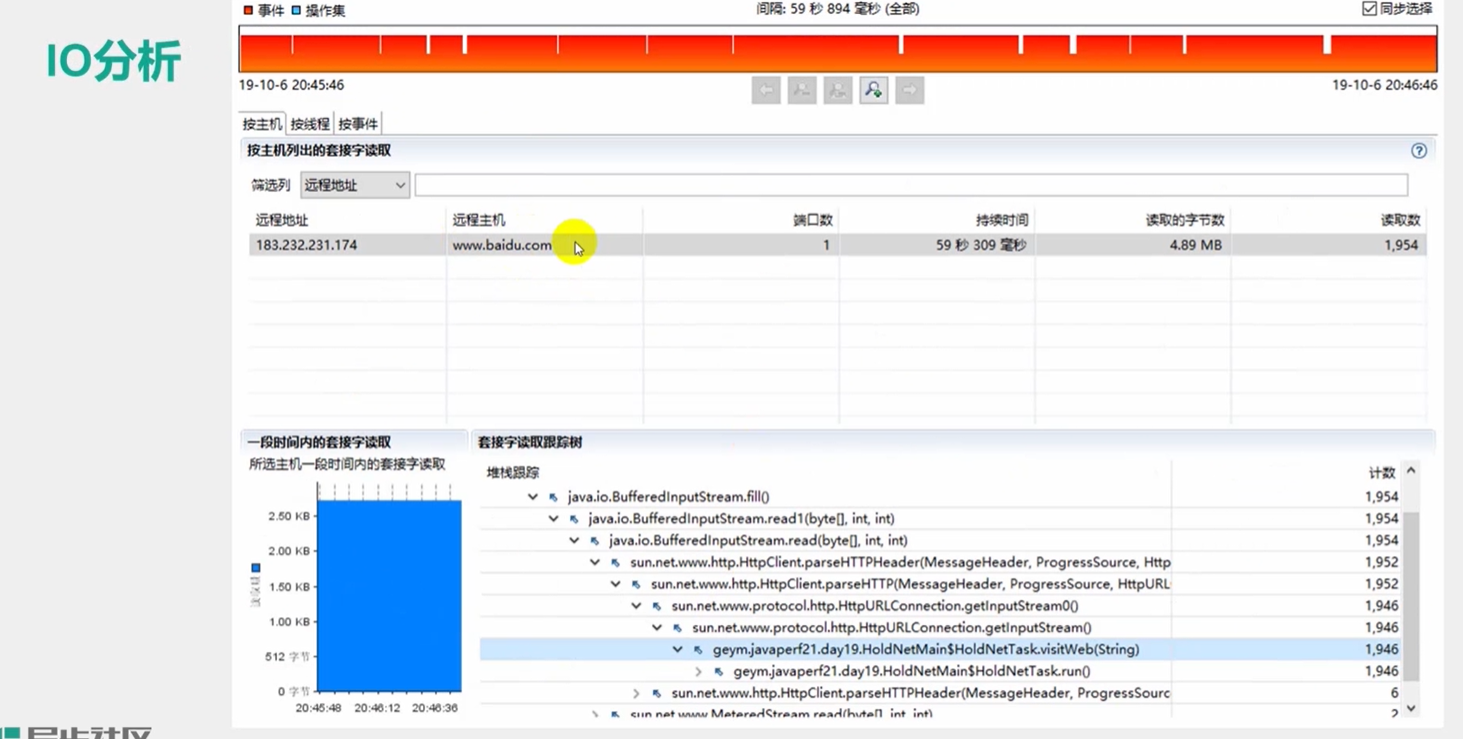Screen dimensions: 1463x739
Task: Switch to the 按事件 tab
Action: [358, 124]
